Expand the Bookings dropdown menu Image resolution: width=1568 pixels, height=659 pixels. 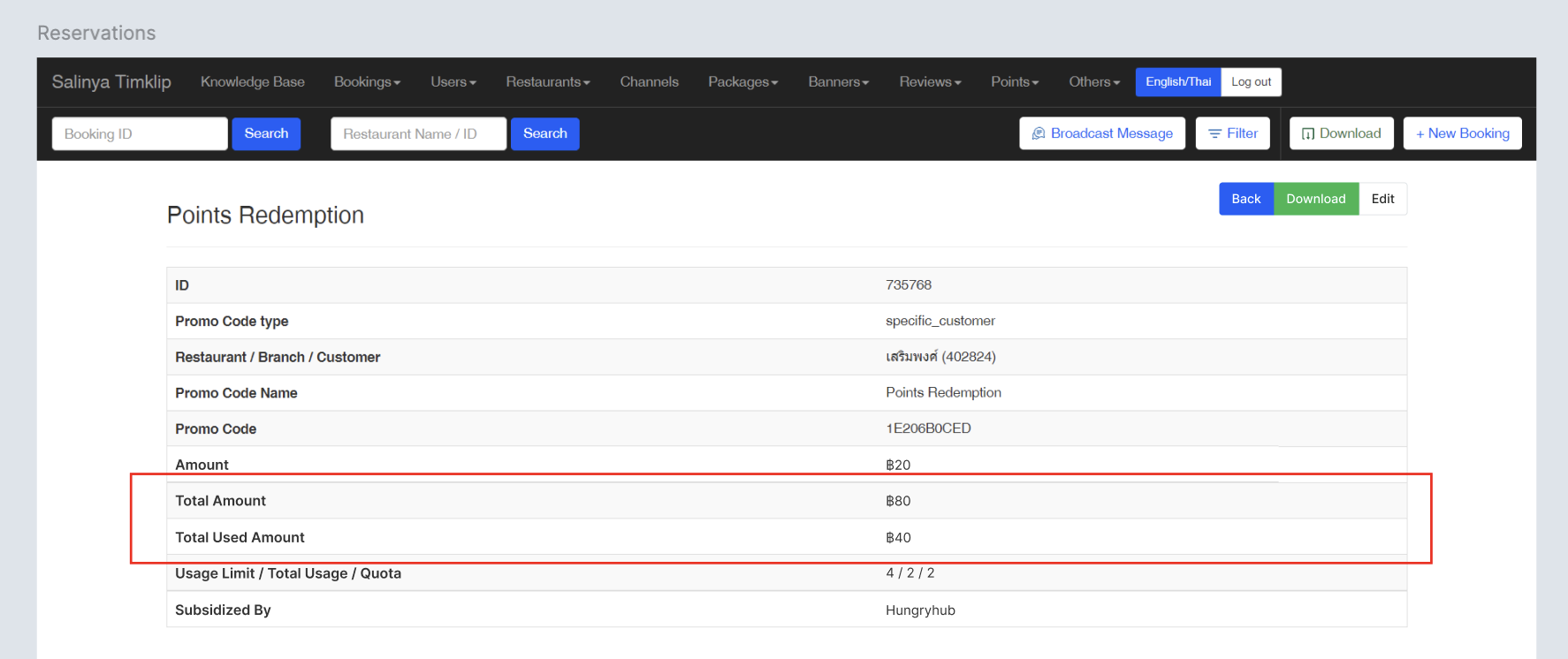367,82
